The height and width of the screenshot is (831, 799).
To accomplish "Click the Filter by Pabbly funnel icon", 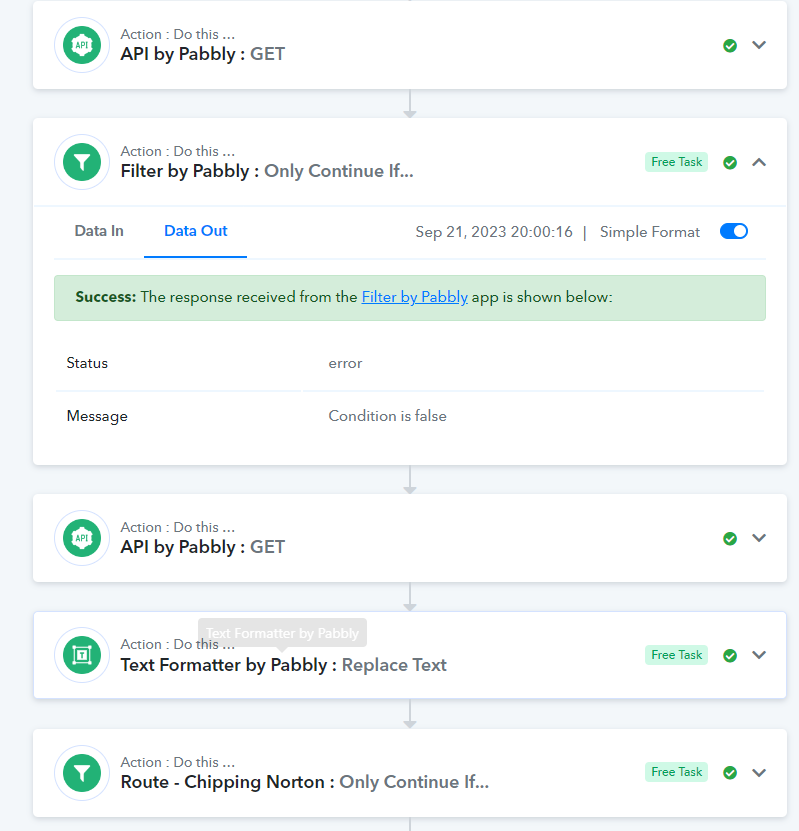I will click(82, 162).
